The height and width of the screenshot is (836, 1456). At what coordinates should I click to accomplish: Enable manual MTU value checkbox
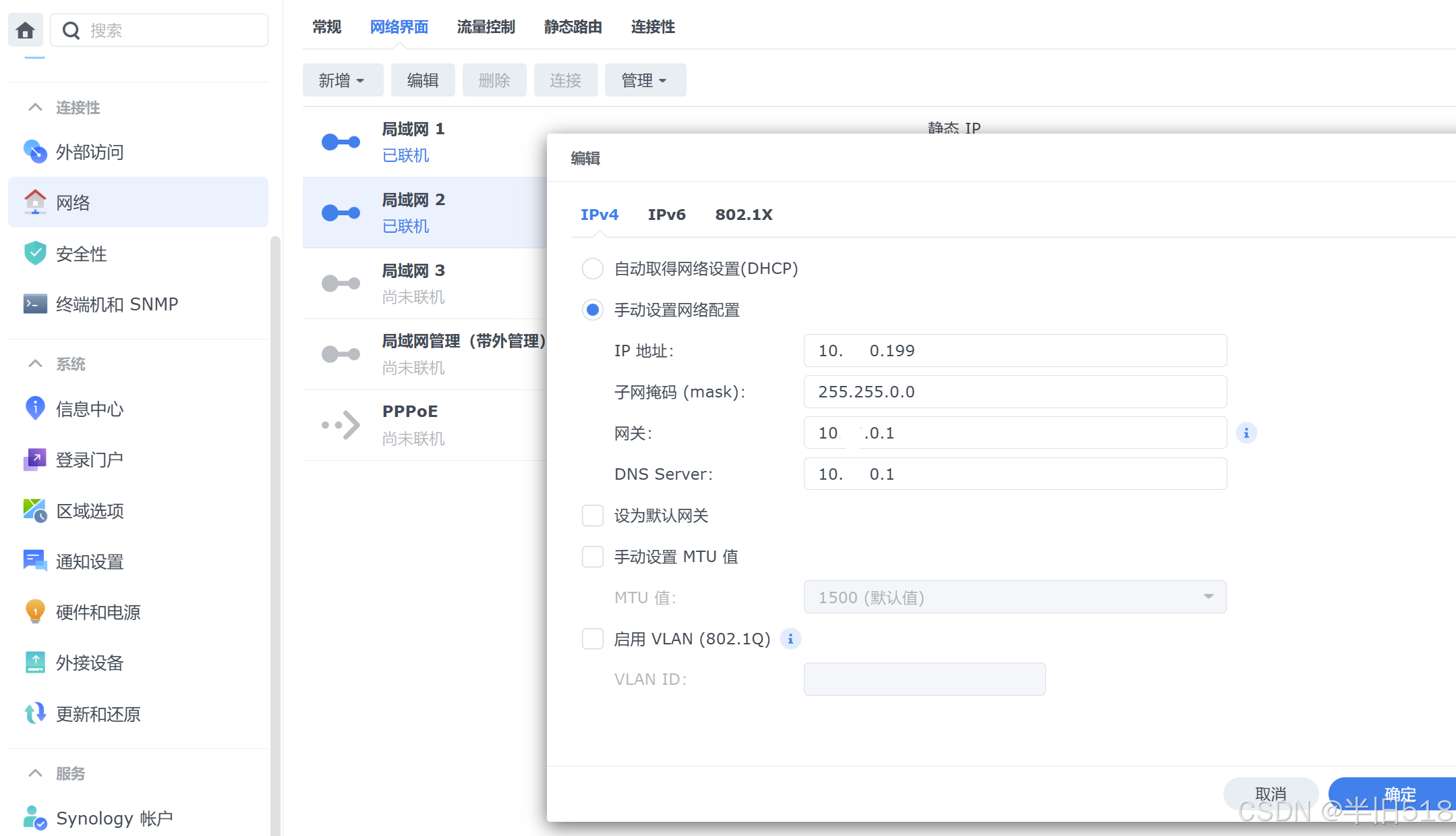click(593, 557)
